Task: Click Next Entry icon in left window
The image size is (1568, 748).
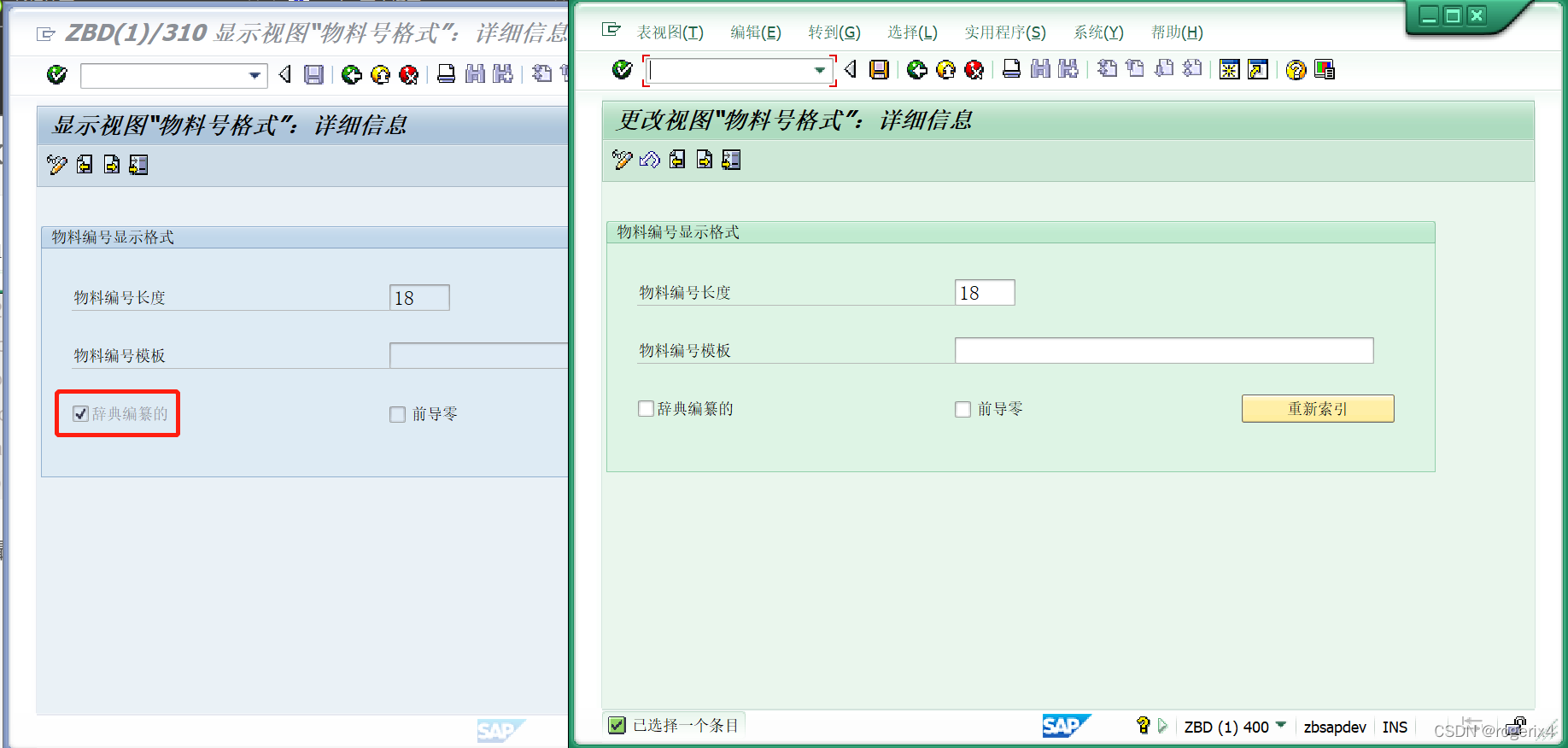Action: coord(112,165)
